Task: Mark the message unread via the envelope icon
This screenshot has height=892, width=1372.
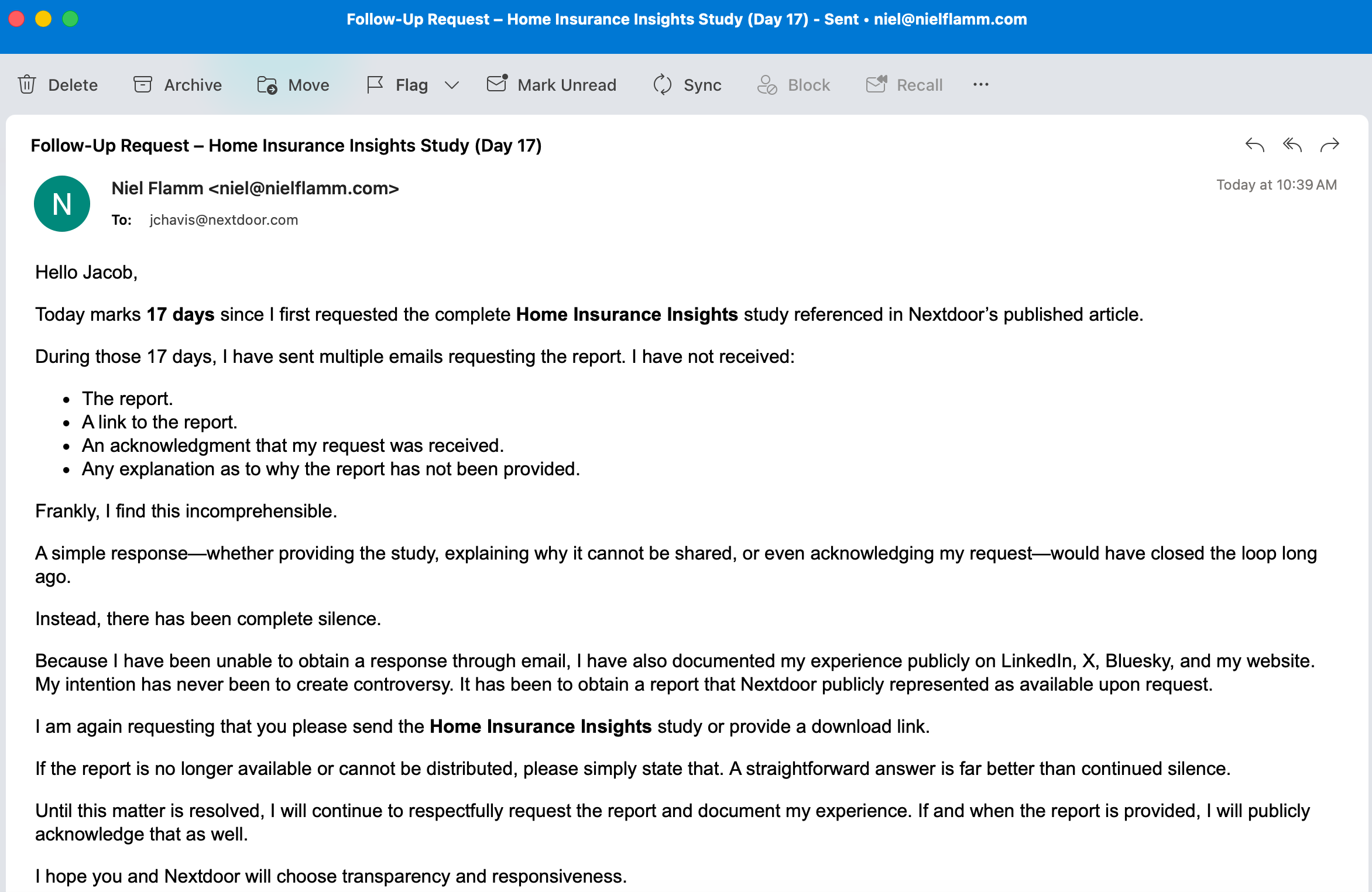Action: (497, 84)
